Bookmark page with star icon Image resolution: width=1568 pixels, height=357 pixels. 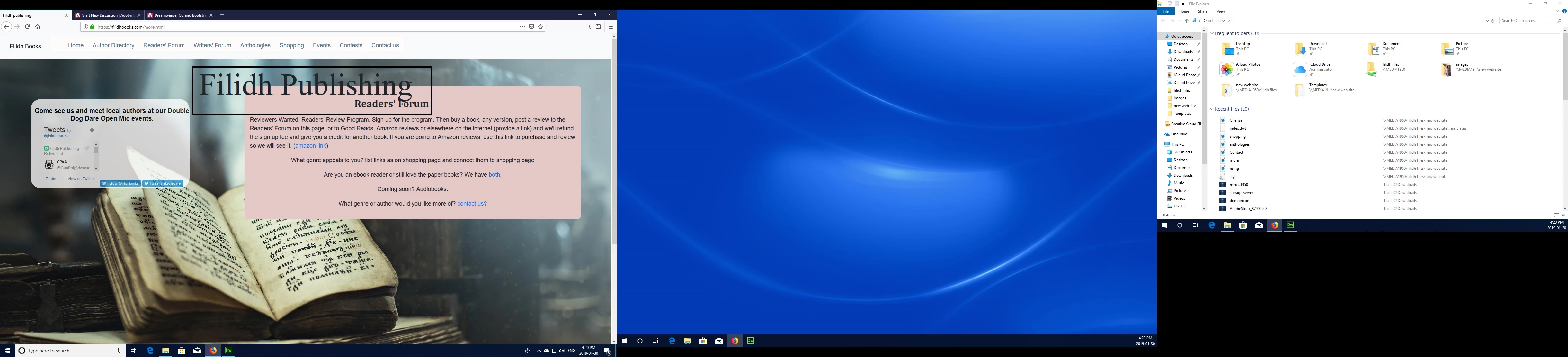[540, 27]
